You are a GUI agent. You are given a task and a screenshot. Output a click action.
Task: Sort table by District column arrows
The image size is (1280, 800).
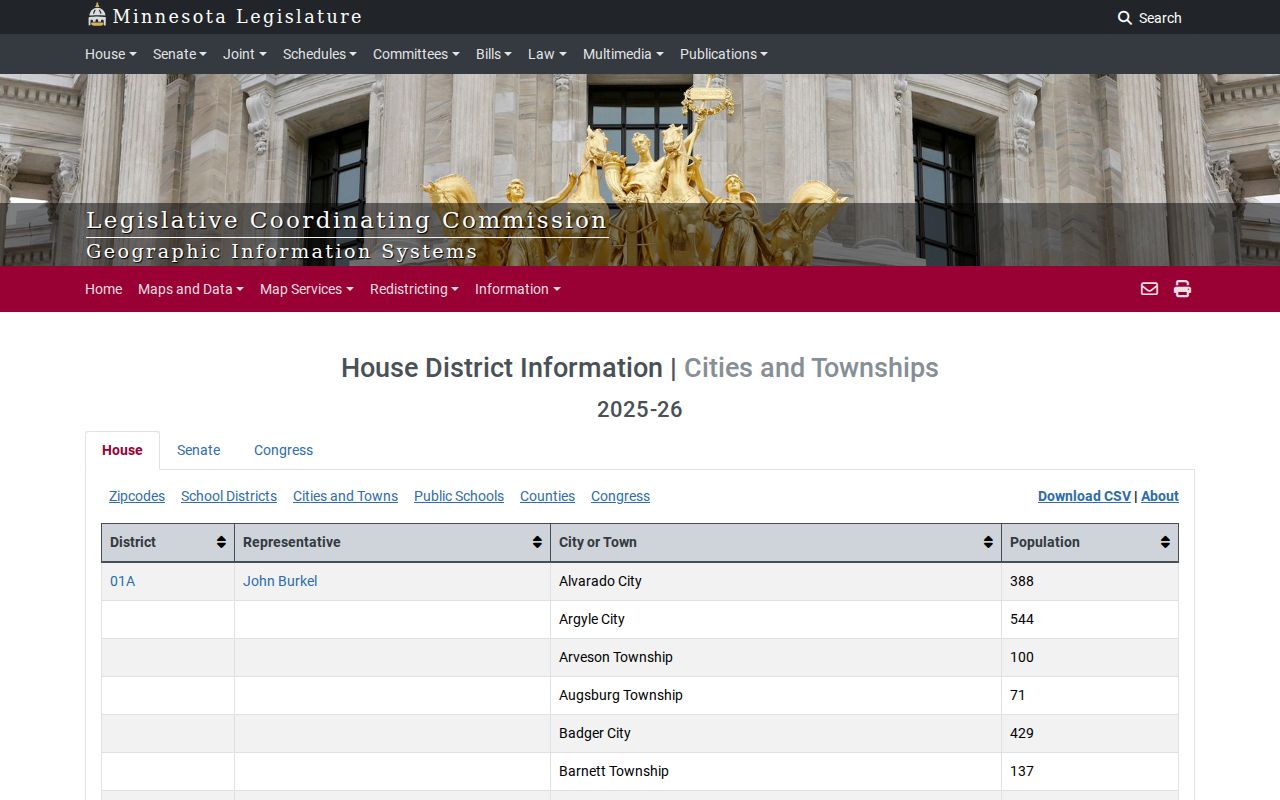221,542
